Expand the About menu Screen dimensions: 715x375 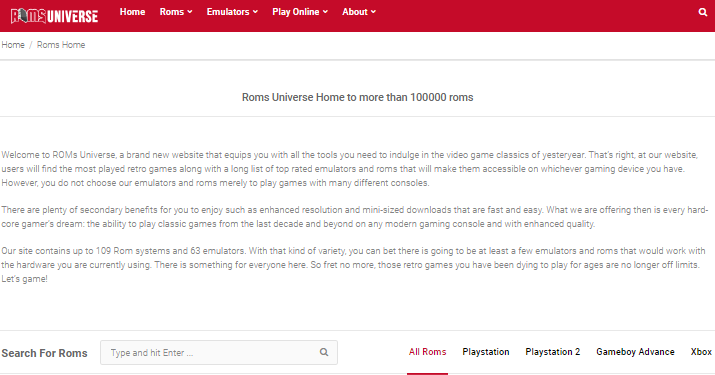pyautogui.click(x=359, y=12)
